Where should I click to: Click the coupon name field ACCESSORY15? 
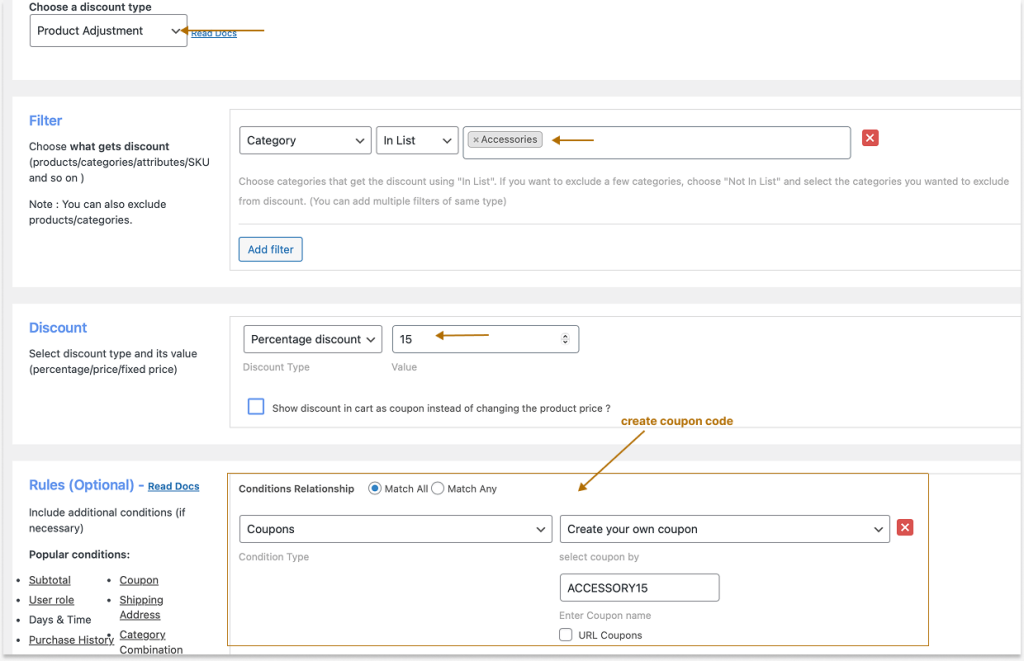point(639,588)
